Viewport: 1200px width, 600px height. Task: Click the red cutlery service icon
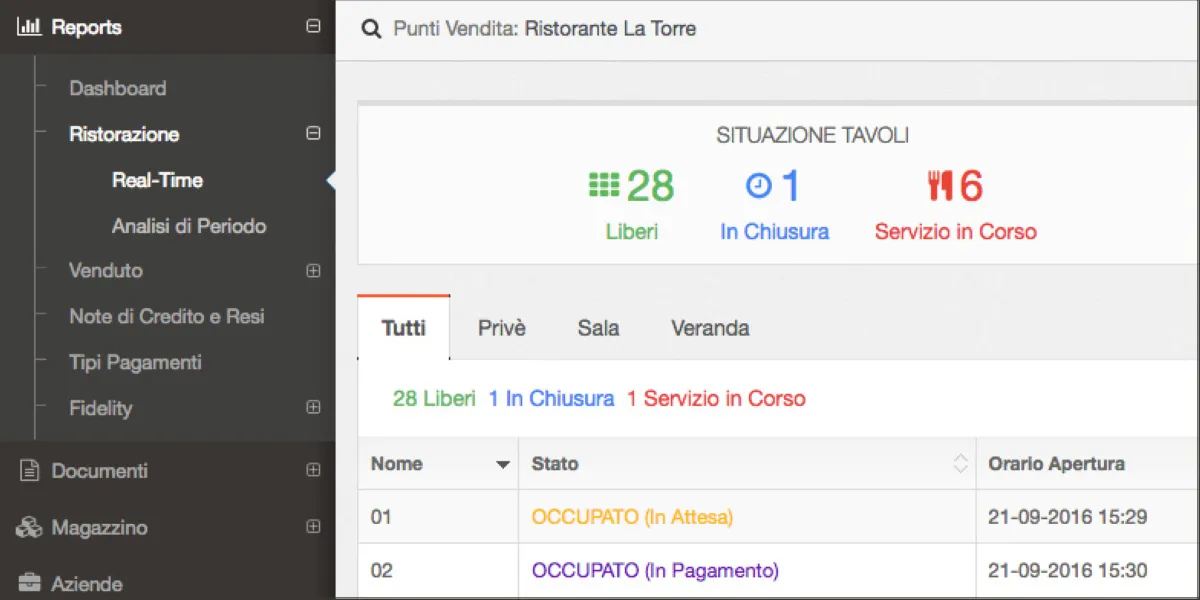pos(940,185)
